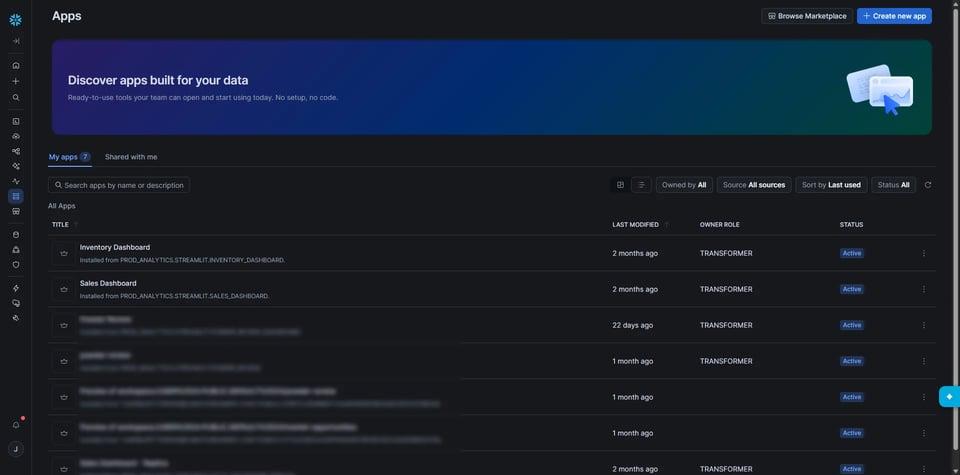Open notifications bell with red dot
This screenshot has width=960, height=475.
[17, 425]
